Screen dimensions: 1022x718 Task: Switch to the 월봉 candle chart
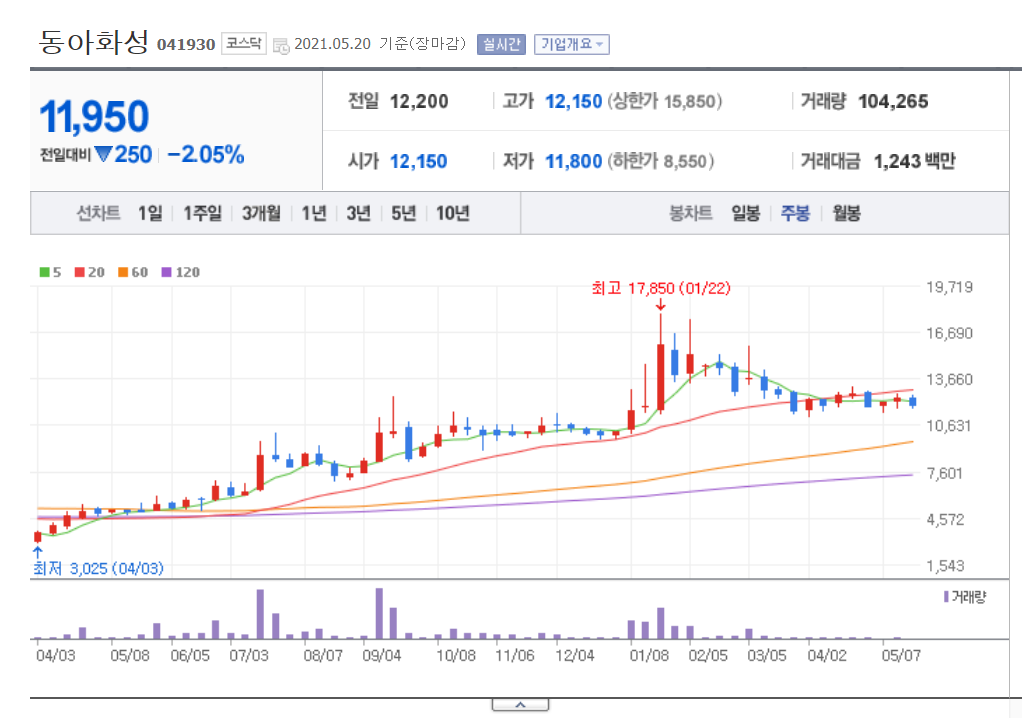click(846, 213)
